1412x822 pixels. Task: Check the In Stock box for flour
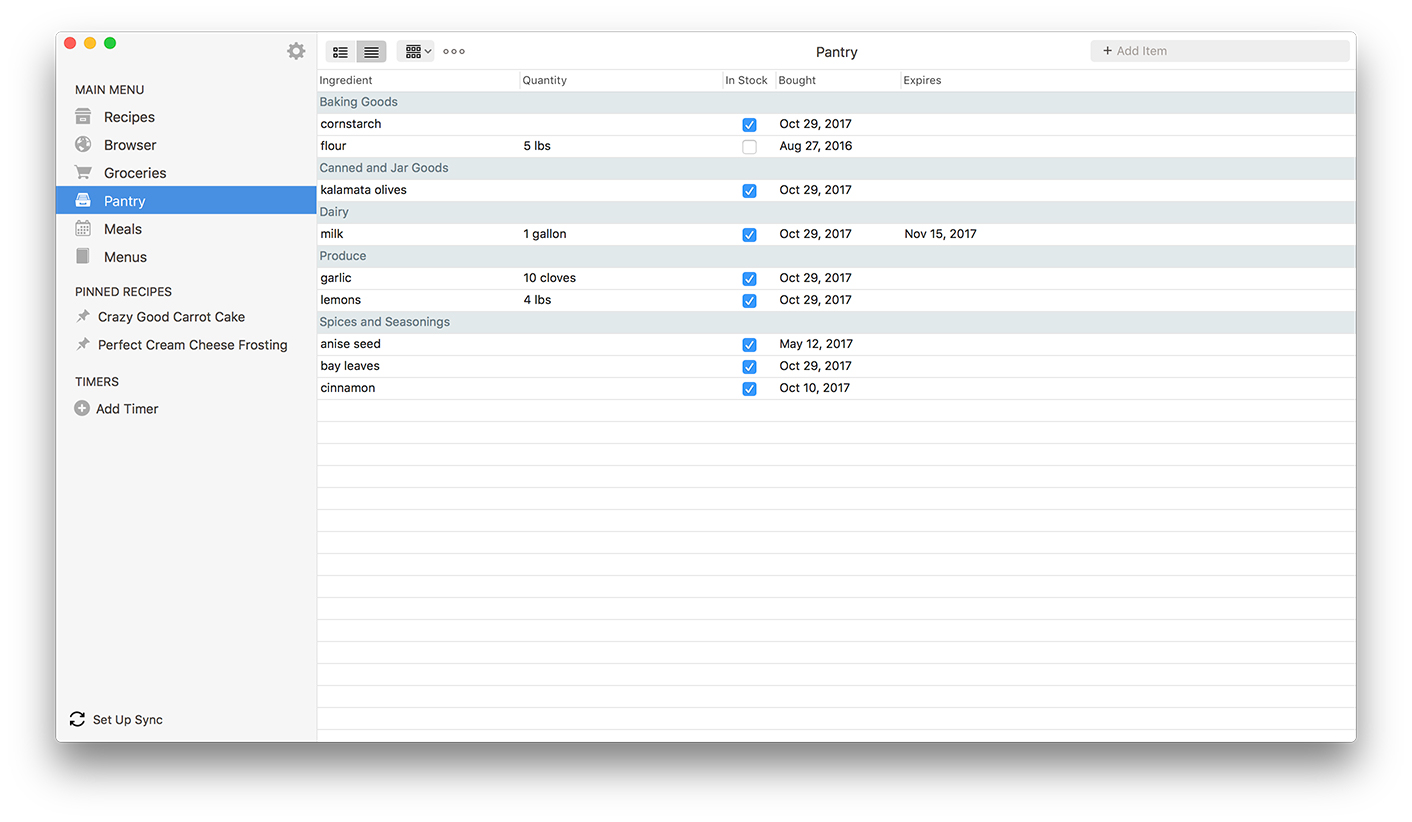[x=749, y=147]
